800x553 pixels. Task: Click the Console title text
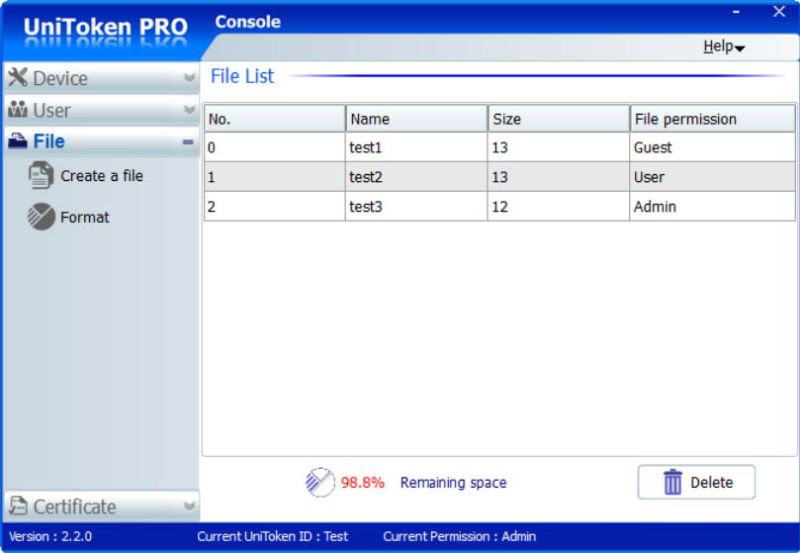tap(248, 22)
